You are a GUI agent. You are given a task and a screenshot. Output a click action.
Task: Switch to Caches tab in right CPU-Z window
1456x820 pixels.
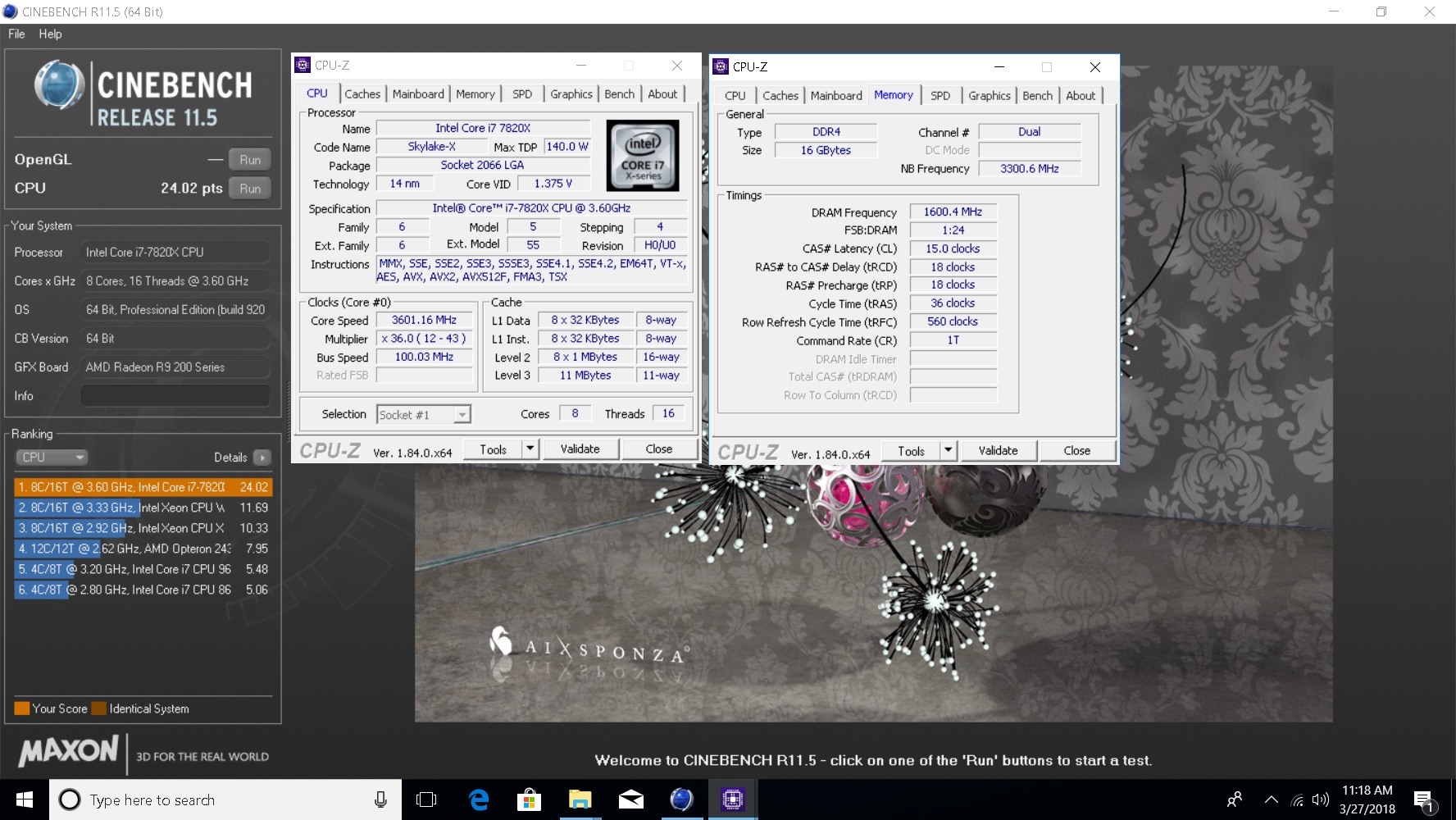[x=780, y=96]
